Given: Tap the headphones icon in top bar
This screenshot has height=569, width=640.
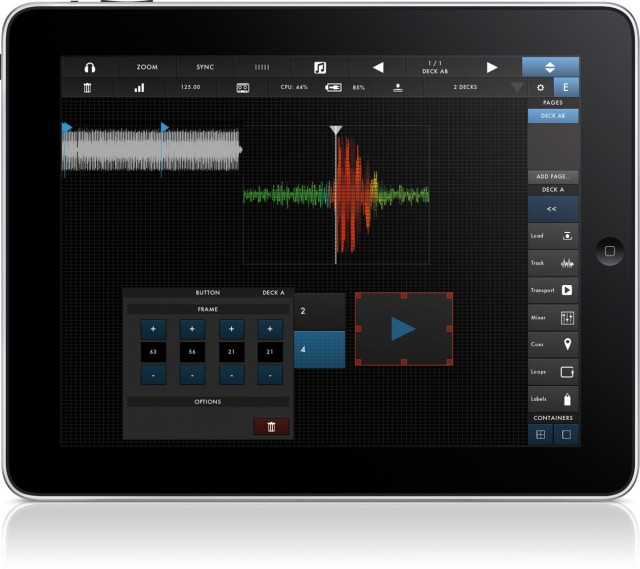Looking at the screenshot, I should (89, 67).
